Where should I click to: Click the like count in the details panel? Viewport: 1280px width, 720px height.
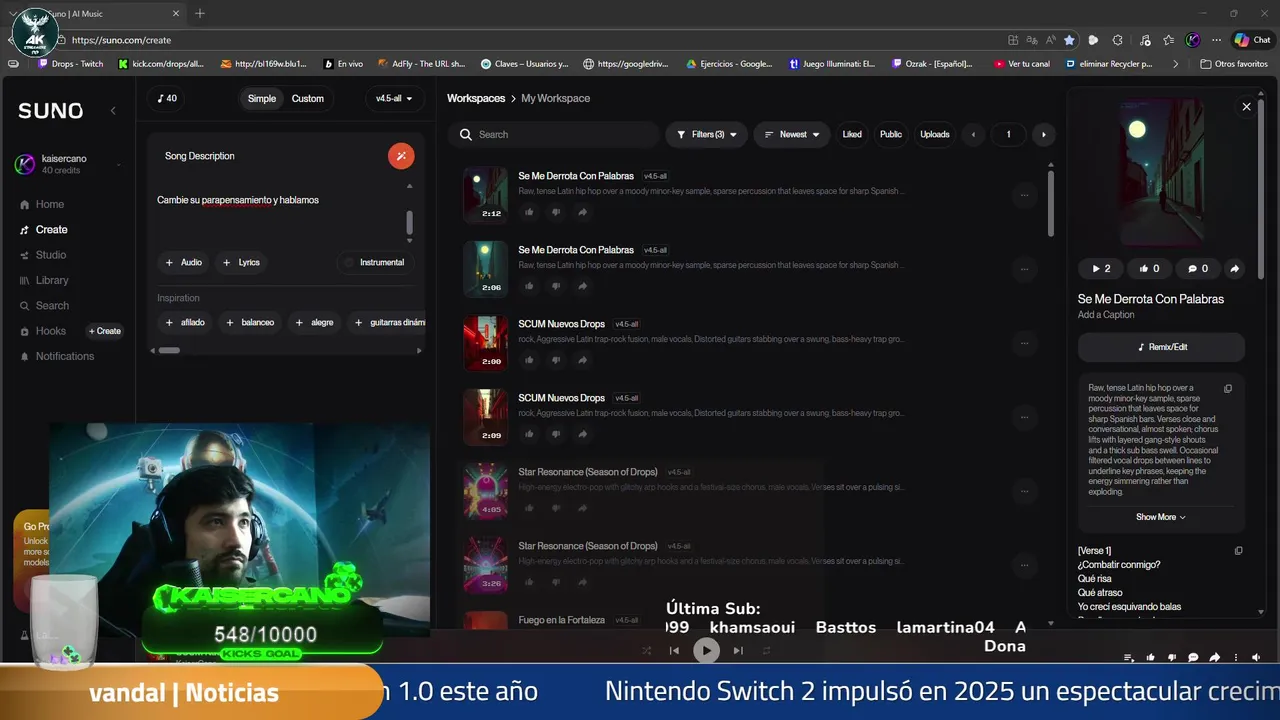(x=1149, y=268)
